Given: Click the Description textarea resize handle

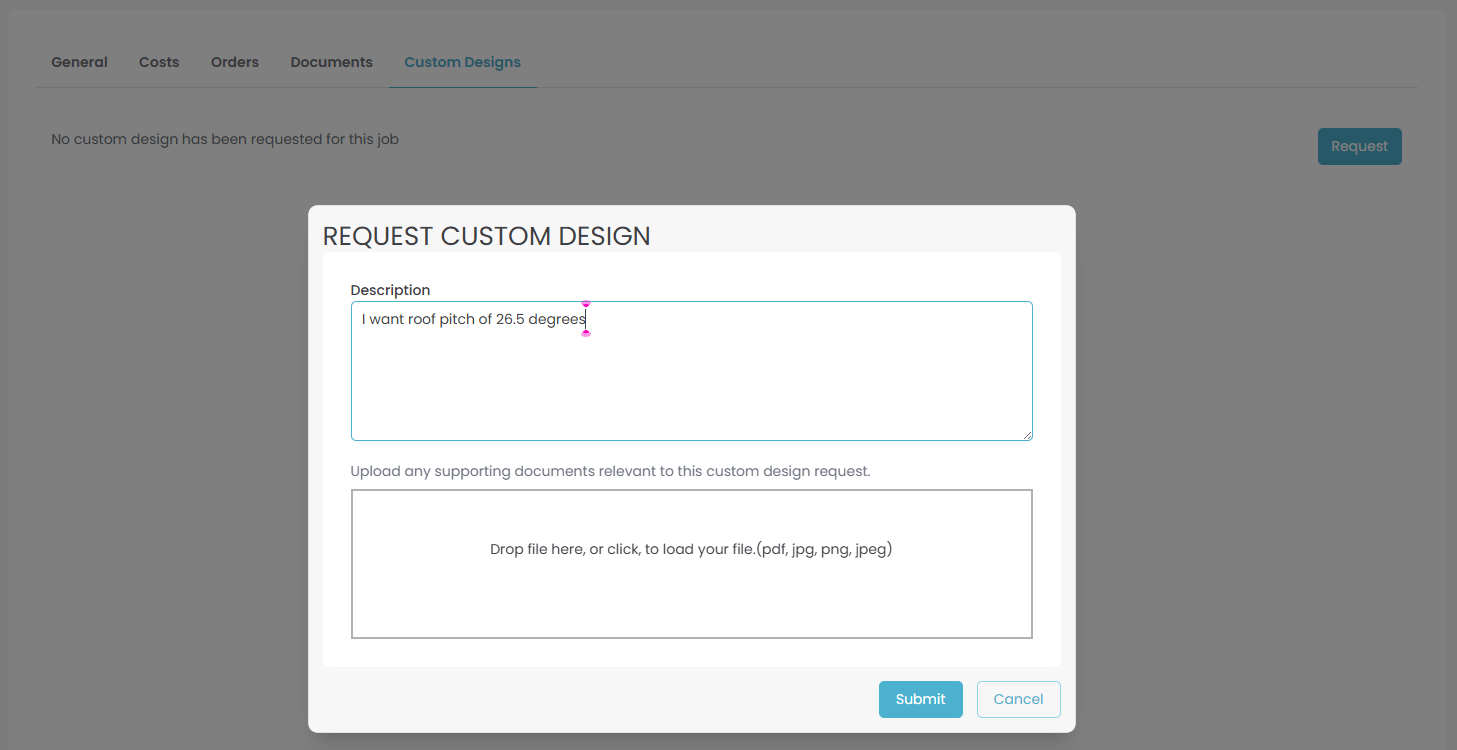Looking at the screenshot, I should point(1027,435).
